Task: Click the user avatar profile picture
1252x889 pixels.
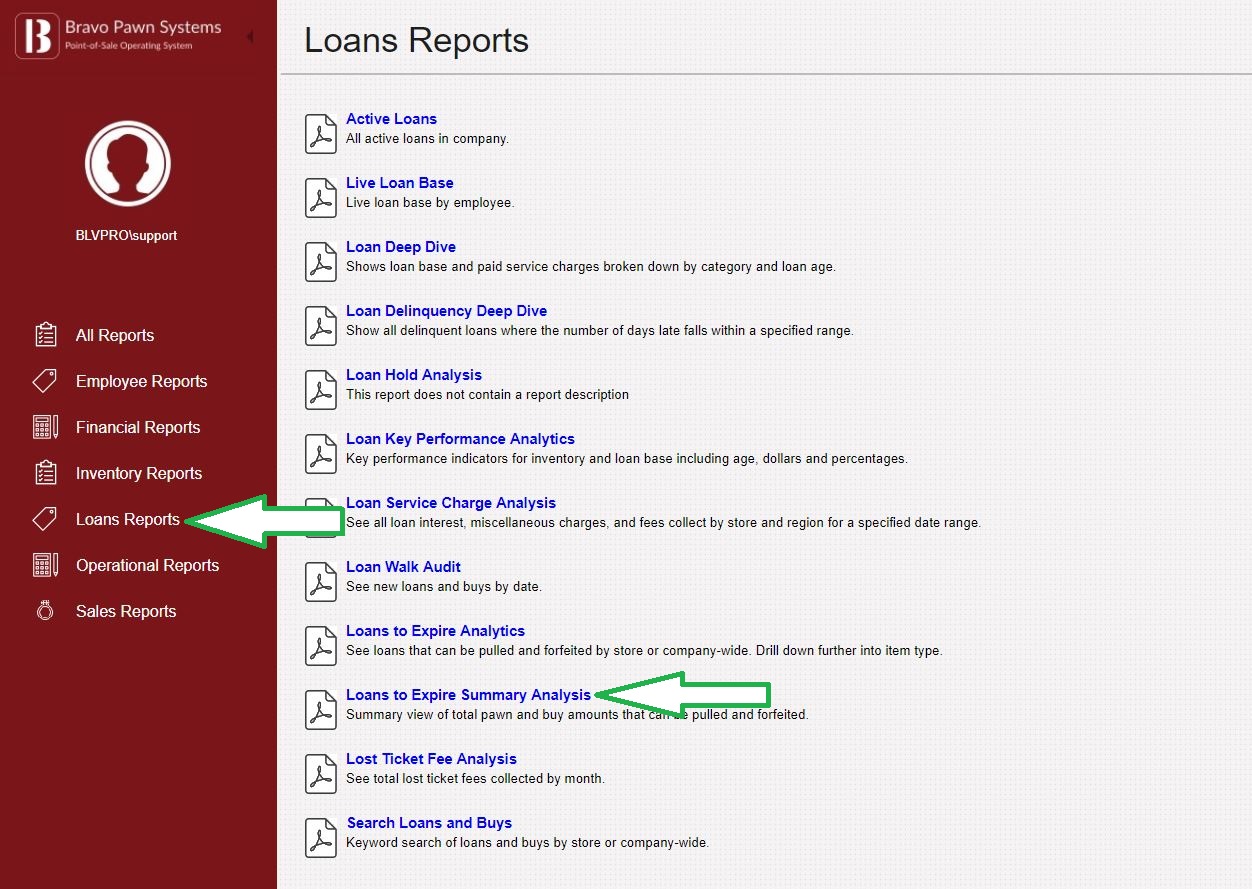Action: click(x=127, y=163)
